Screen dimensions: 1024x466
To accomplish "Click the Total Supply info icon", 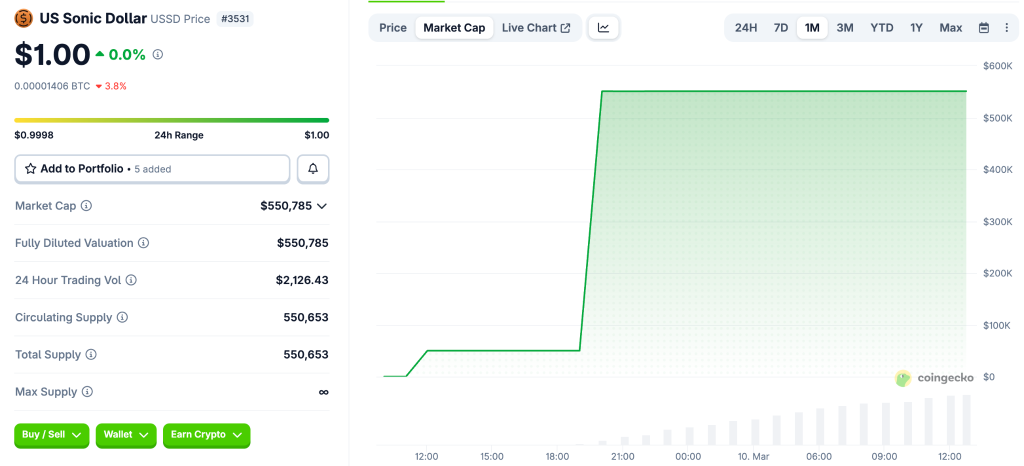I will pos(91,355).
